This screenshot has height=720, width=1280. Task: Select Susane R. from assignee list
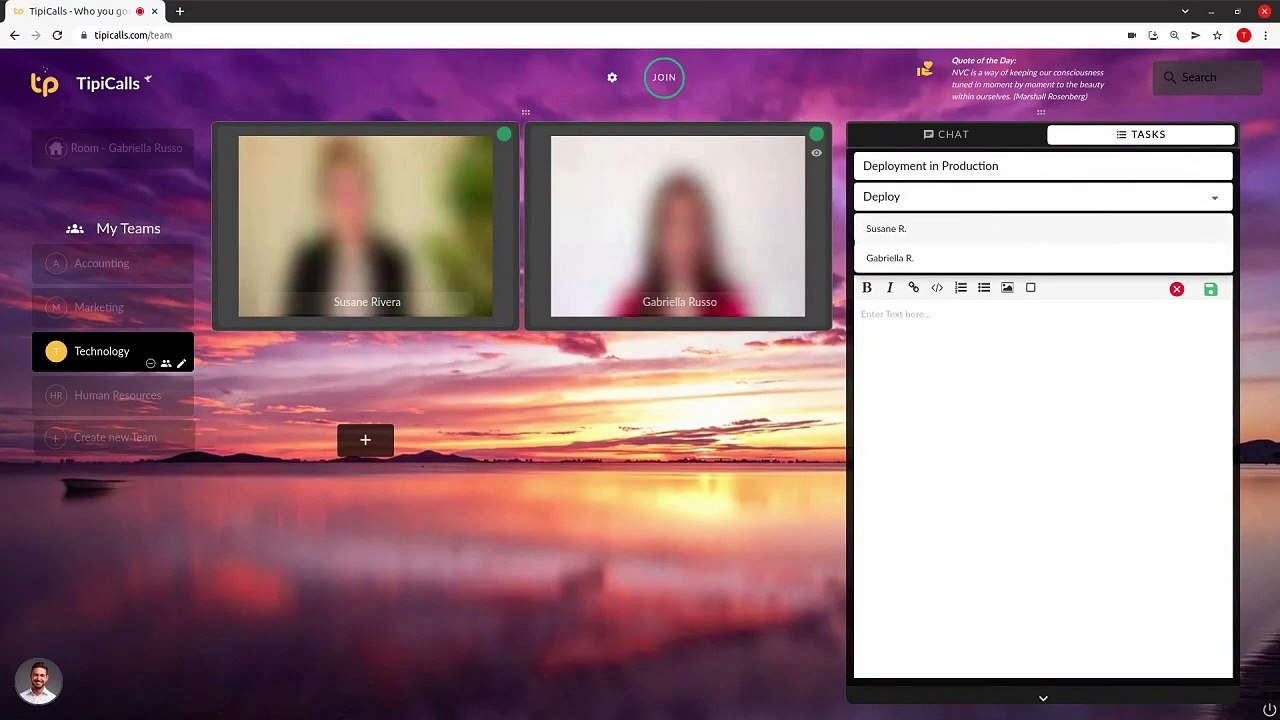(x=1043, y=229)
